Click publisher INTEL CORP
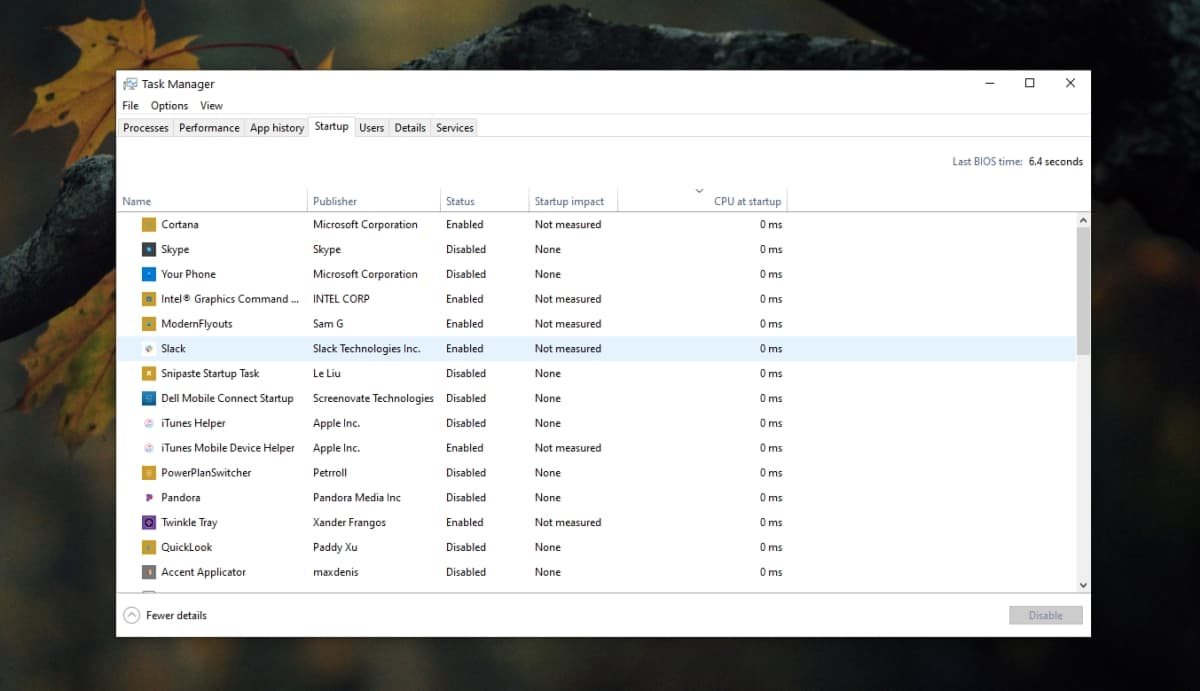Screen dimensions: 1200x691 (x=341, y=299)
